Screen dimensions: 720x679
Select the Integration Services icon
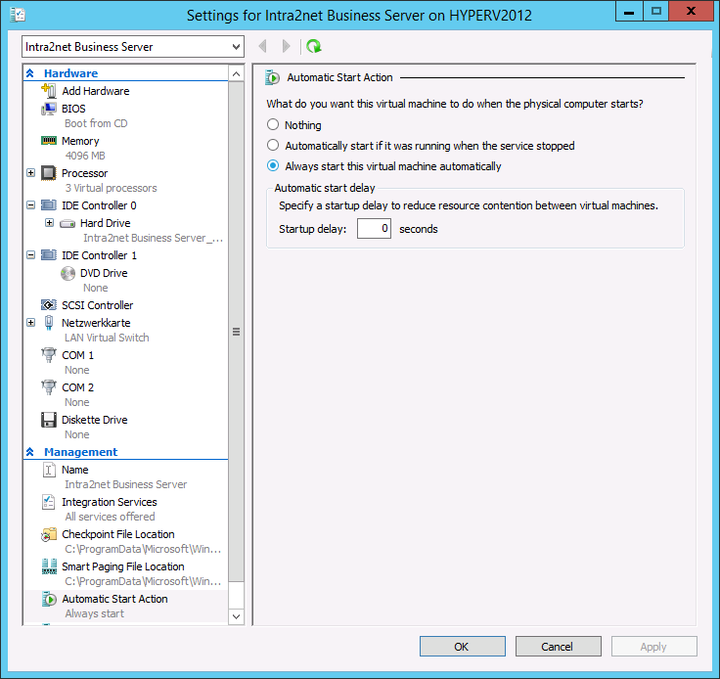tap(49, 502)
